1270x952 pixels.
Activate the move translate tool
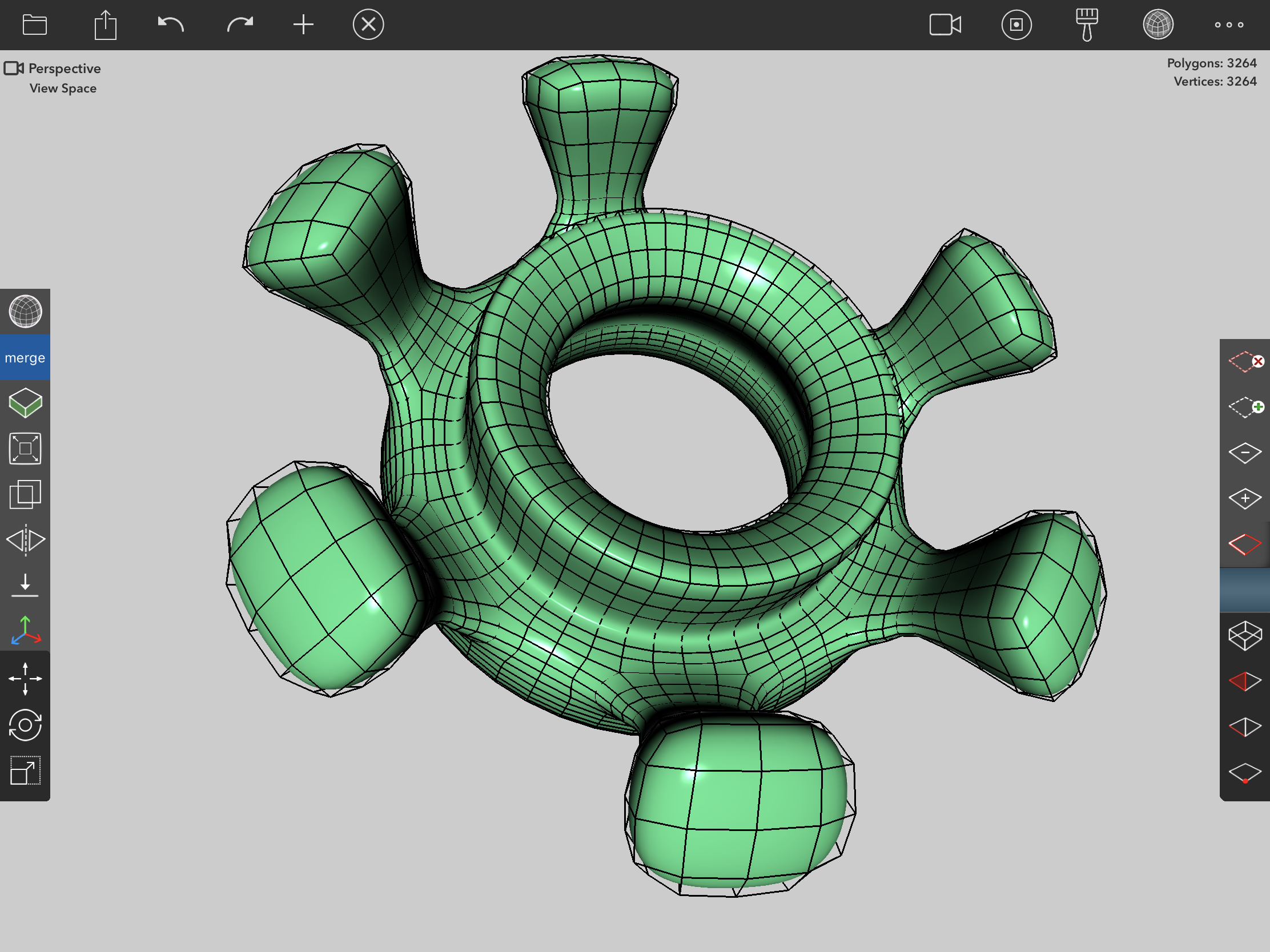click(25, 679)
